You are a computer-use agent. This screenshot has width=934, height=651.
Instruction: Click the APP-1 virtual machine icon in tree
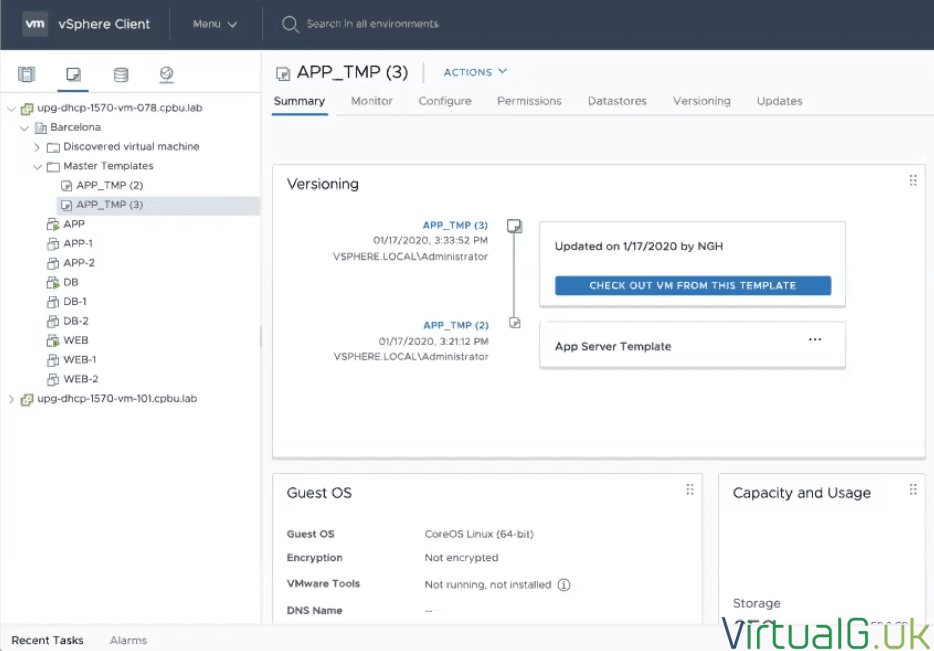point(53,244)
